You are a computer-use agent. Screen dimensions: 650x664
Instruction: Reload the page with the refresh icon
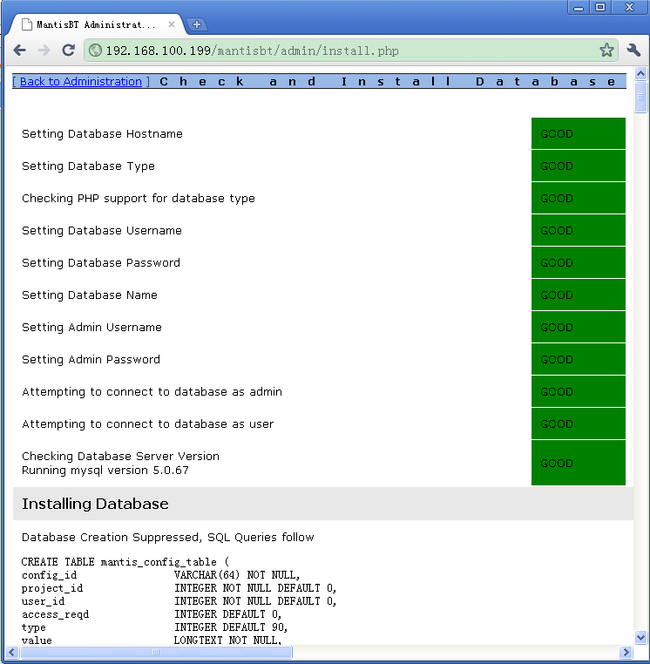68,50
